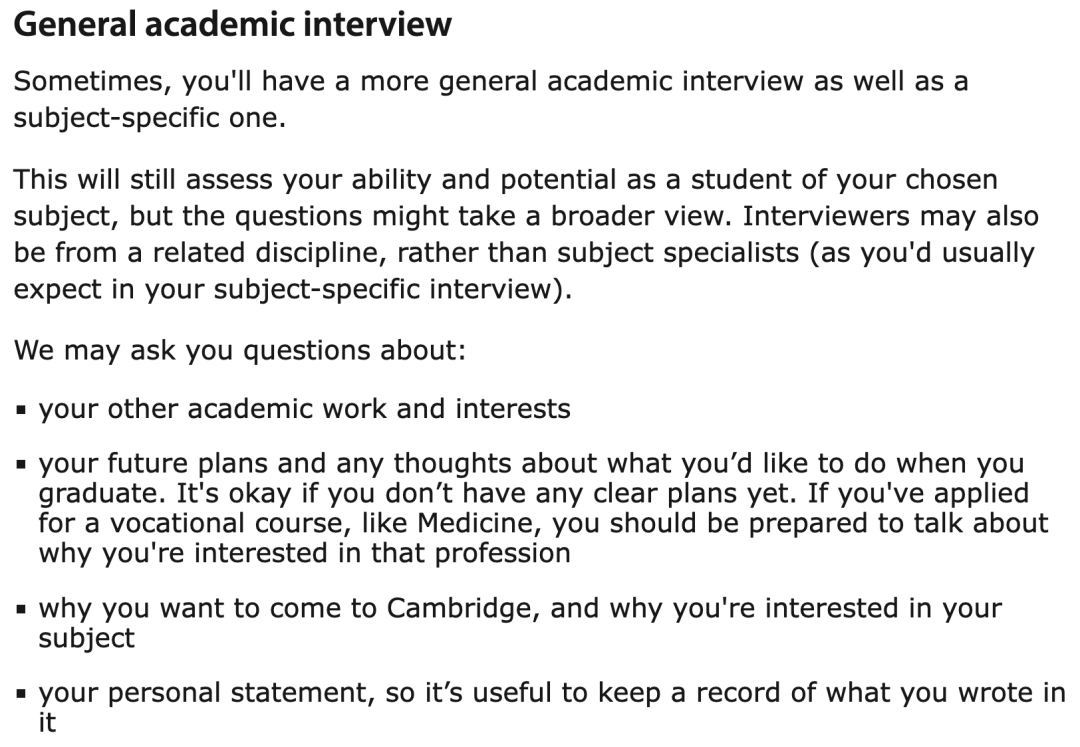
Task: Click the text 'interested in that profession'
Action: pyautogui.click(x=382, y=553)
